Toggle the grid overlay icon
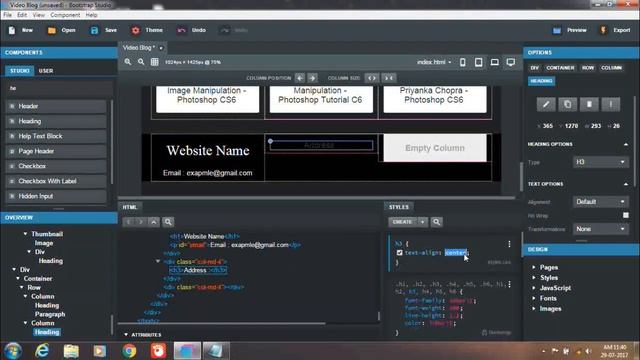 (154, 62)
